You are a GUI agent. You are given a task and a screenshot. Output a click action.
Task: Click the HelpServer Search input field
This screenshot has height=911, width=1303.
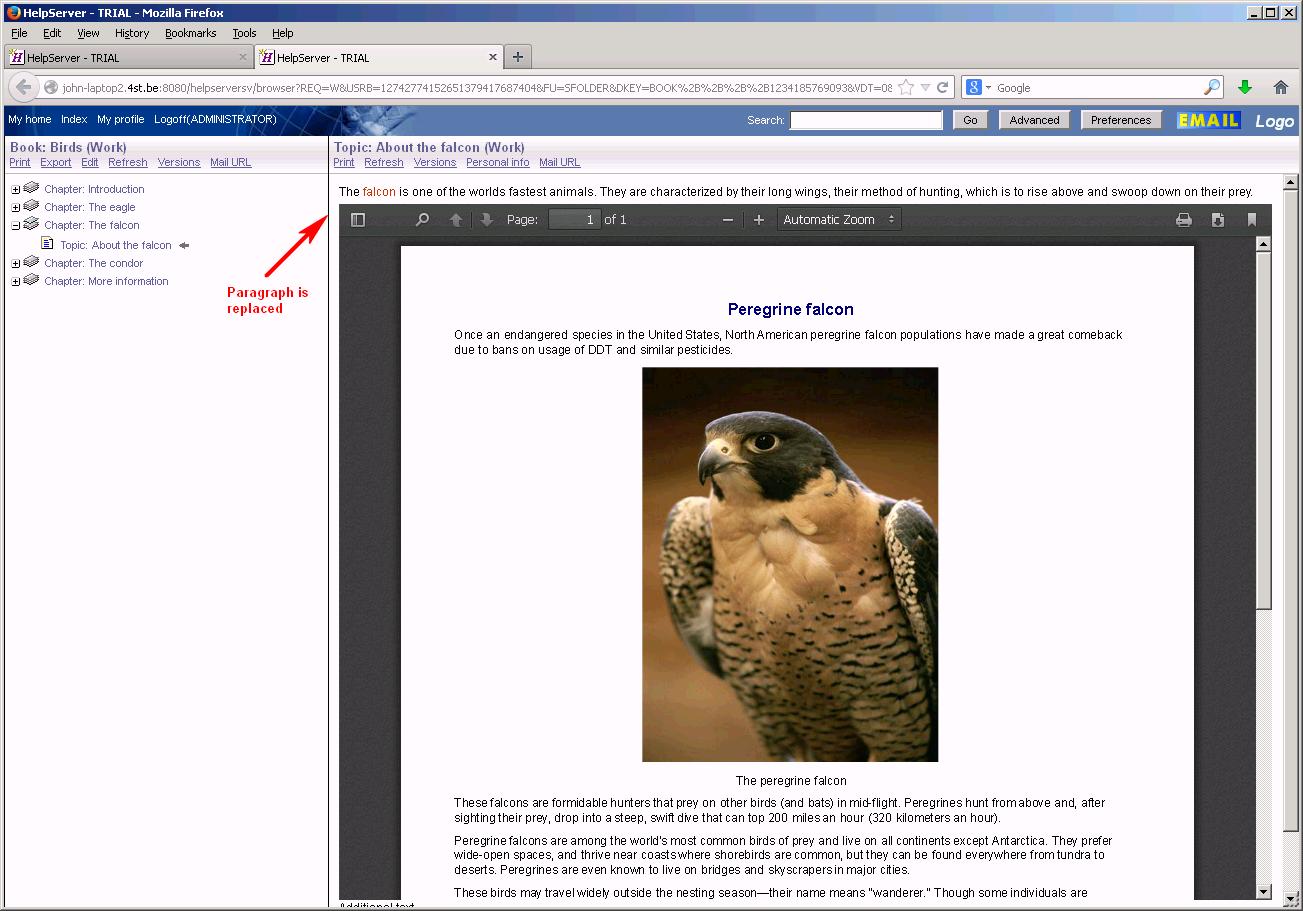pyautogui.click(x=866, y=120)
